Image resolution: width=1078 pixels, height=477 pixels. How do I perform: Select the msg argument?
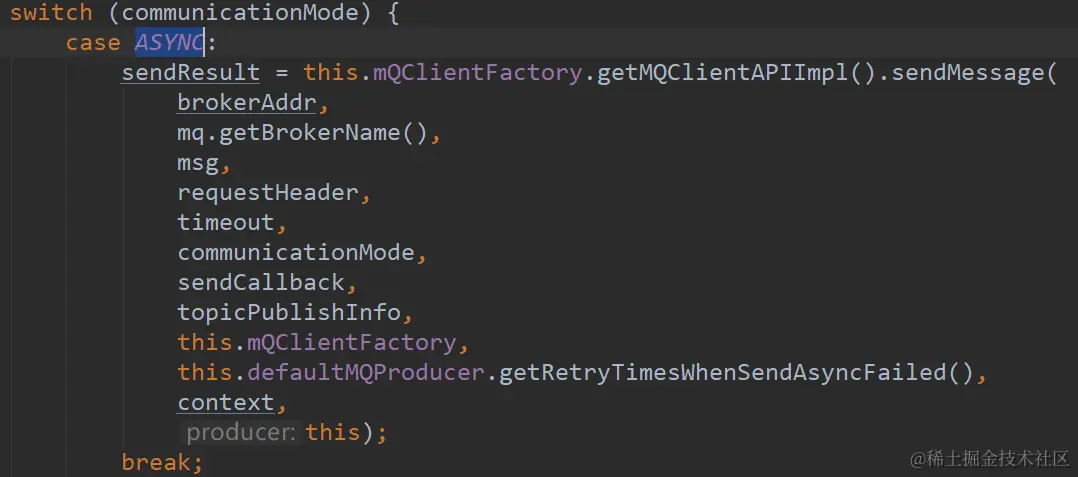[197, 163]
